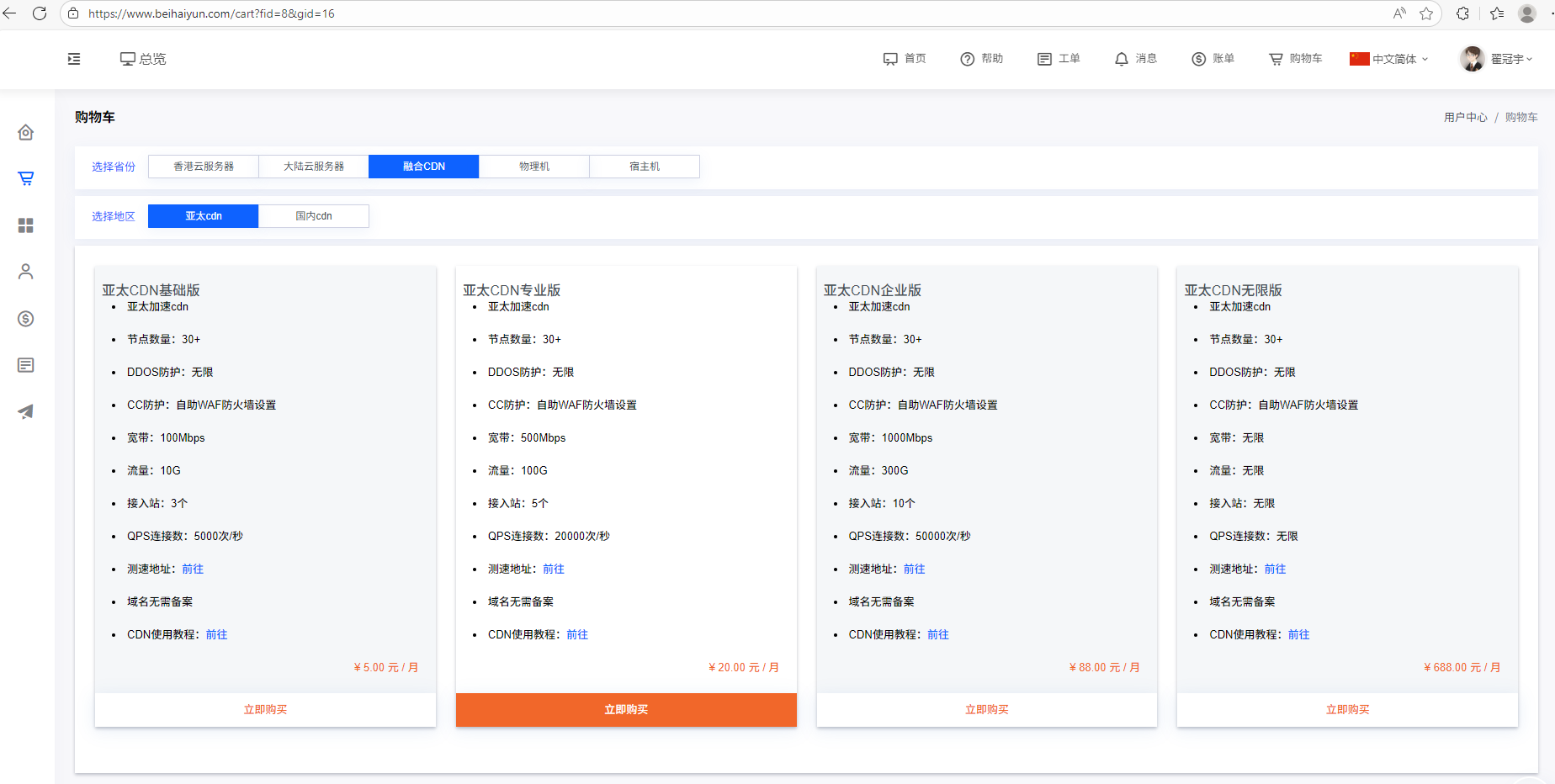1555x784 pixels.
Task: Switch to the 香港云服务器 tab
Action: [204, 167]
